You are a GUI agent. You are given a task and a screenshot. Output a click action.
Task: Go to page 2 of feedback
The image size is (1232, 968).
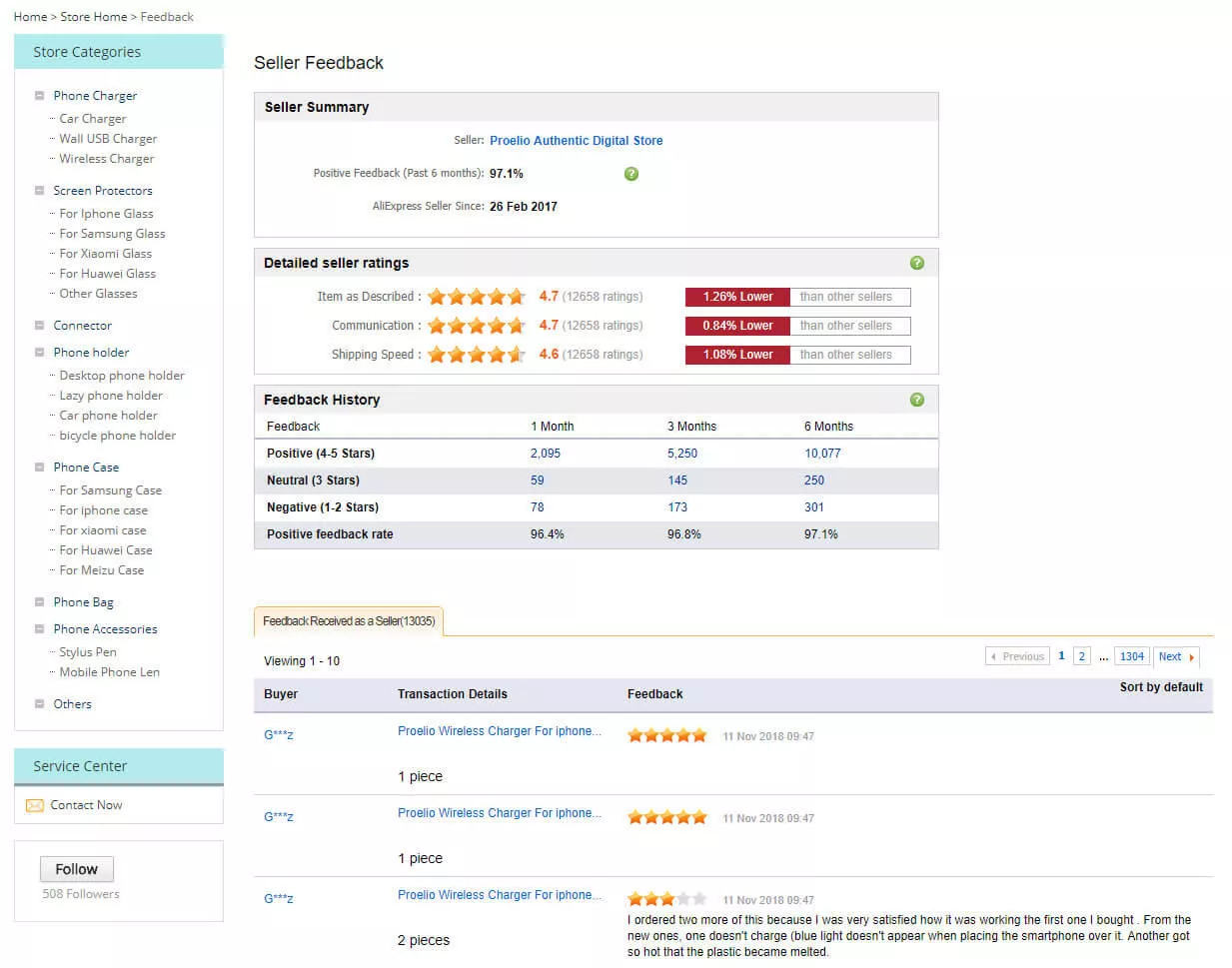point(1081,656)
